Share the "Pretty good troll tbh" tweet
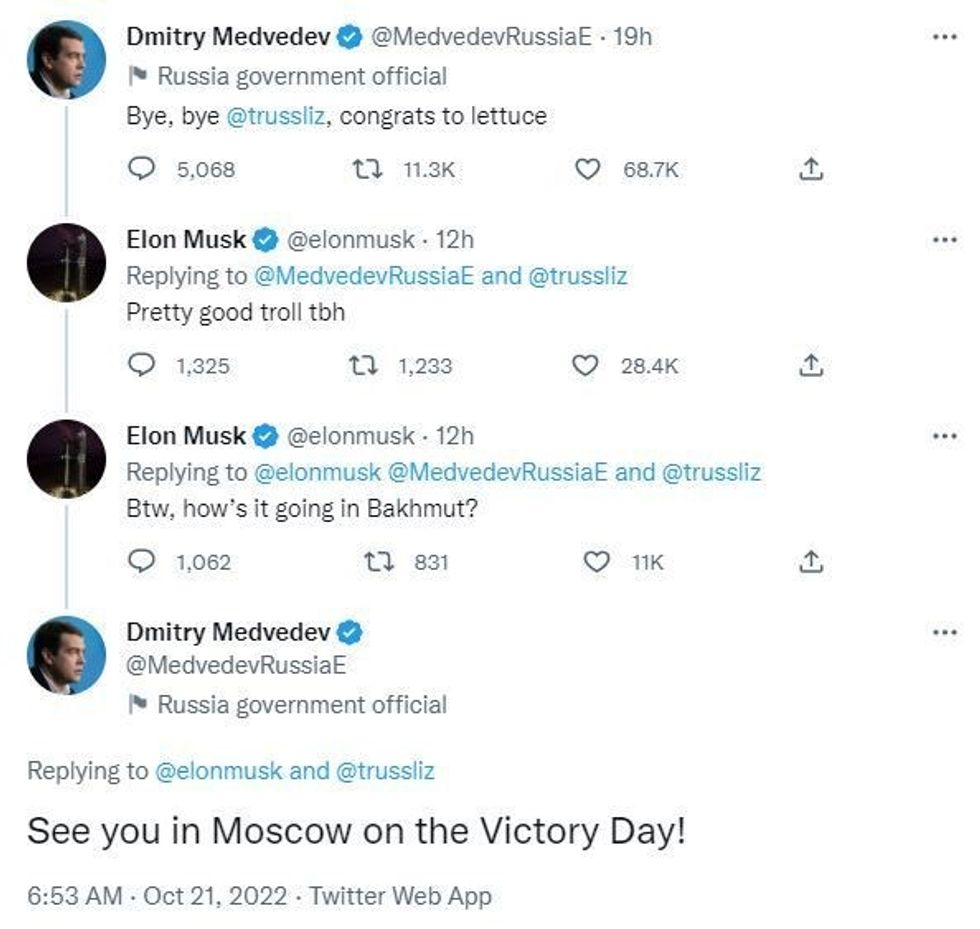This screenshot has width=980, height=929. (811, 366)
